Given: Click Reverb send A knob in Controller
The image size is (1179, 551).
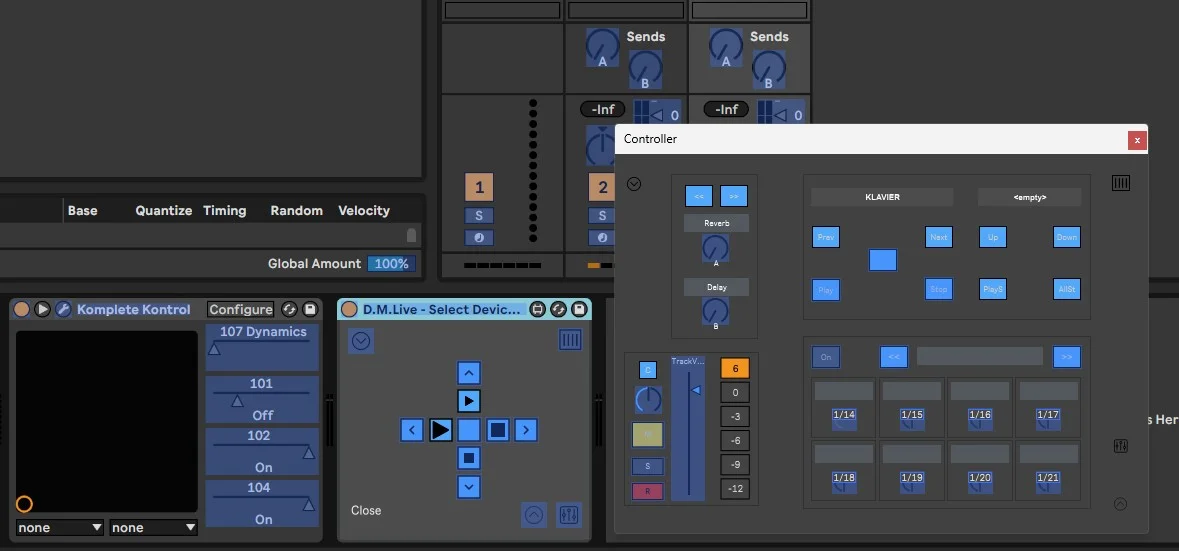Looking at the screenshot, I should point(715,248).
